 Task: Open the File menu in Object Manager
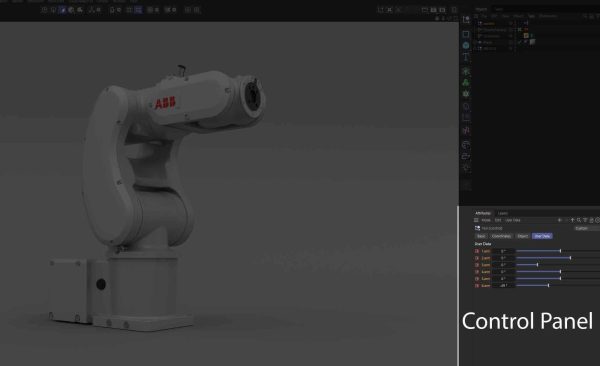click(x=484, y=16)
